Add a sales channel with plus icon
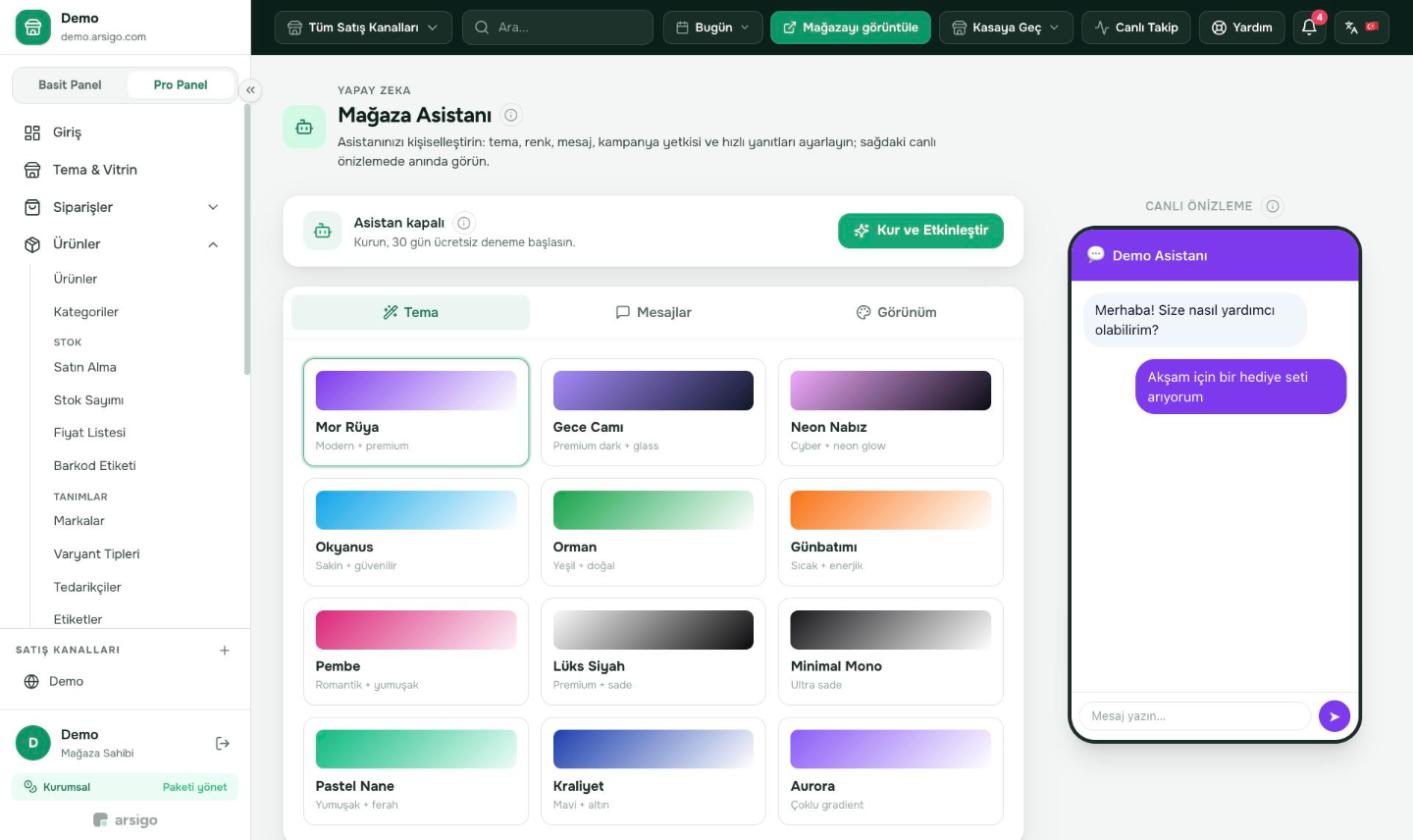 click(x=224, y=650)
